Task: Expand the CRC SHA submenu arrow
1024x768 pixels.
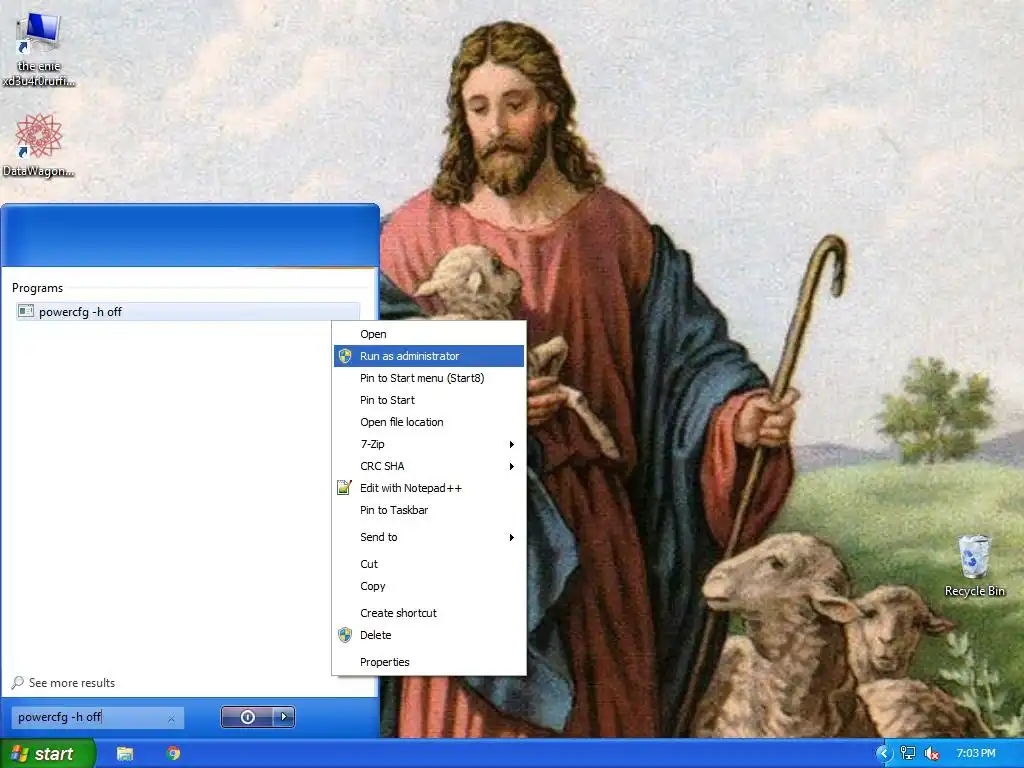Action: pyautogui.click(x=511, y=466)
